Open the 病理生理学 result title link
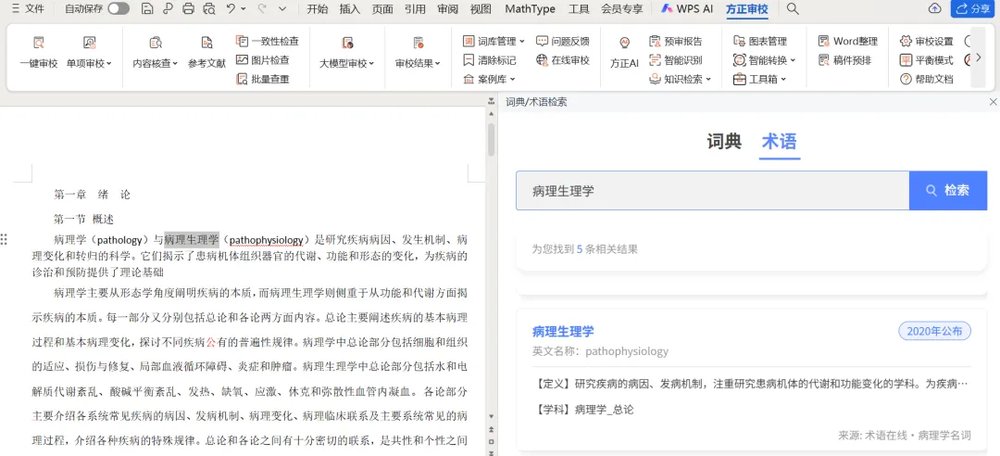The width and height of the screenshot is (1000, 456). (x=563, y=331)
